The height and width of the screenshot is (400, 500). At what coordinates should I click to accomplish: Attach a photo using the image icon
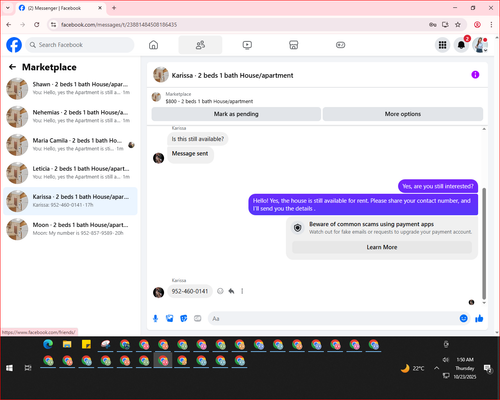pos(170,319)
